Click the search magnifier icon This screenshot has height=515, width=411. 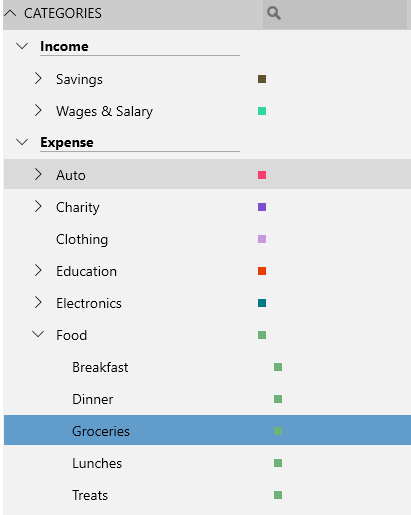(274, 14)
